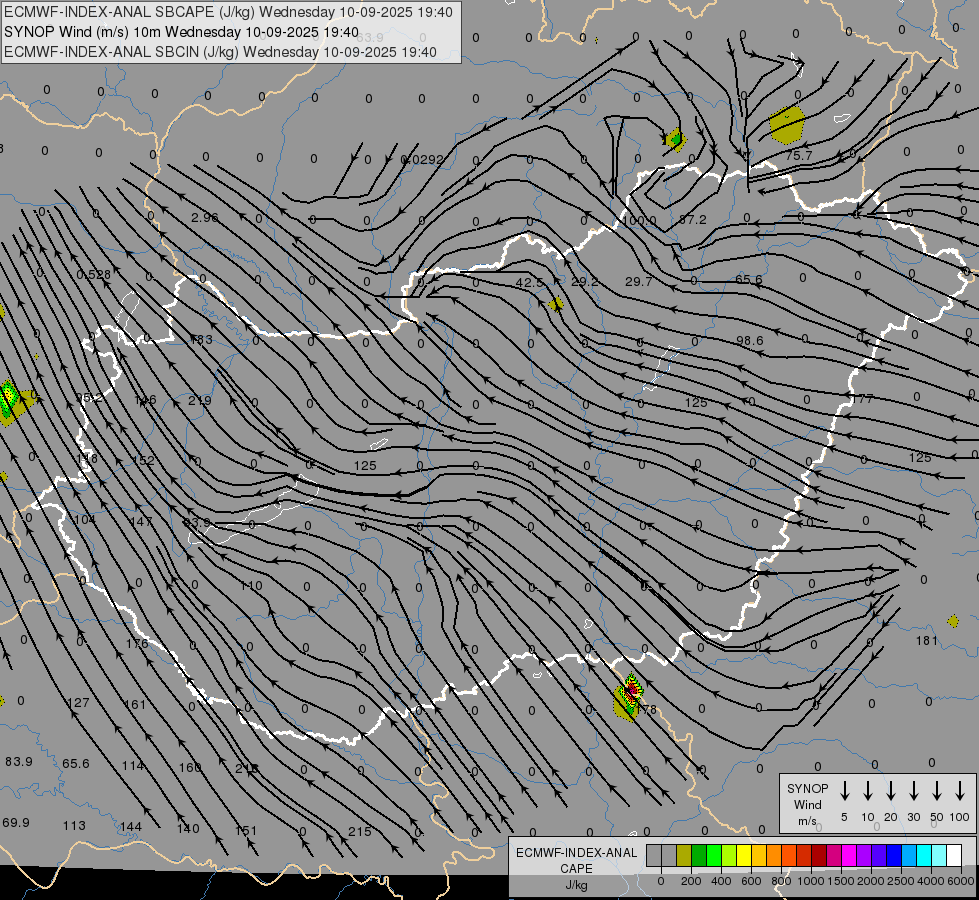Click the map value 152

[144, 460]
